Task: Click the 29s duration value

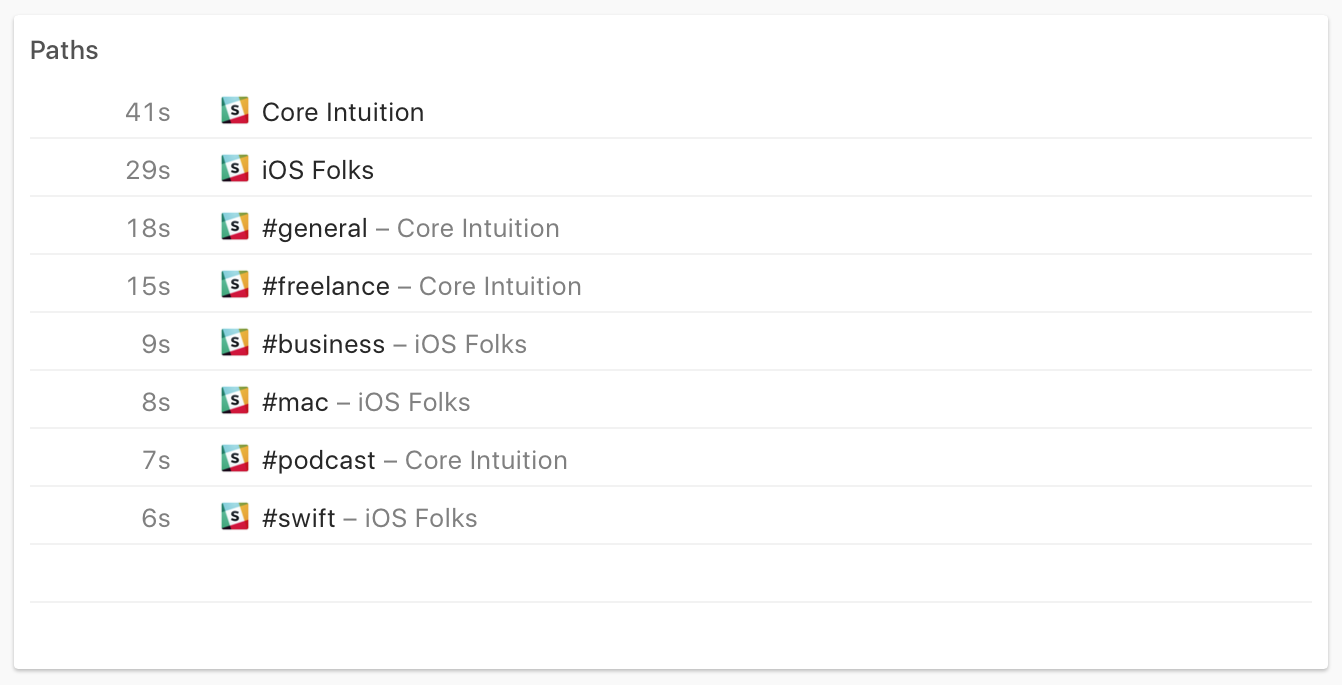Action: click(148, 170)
